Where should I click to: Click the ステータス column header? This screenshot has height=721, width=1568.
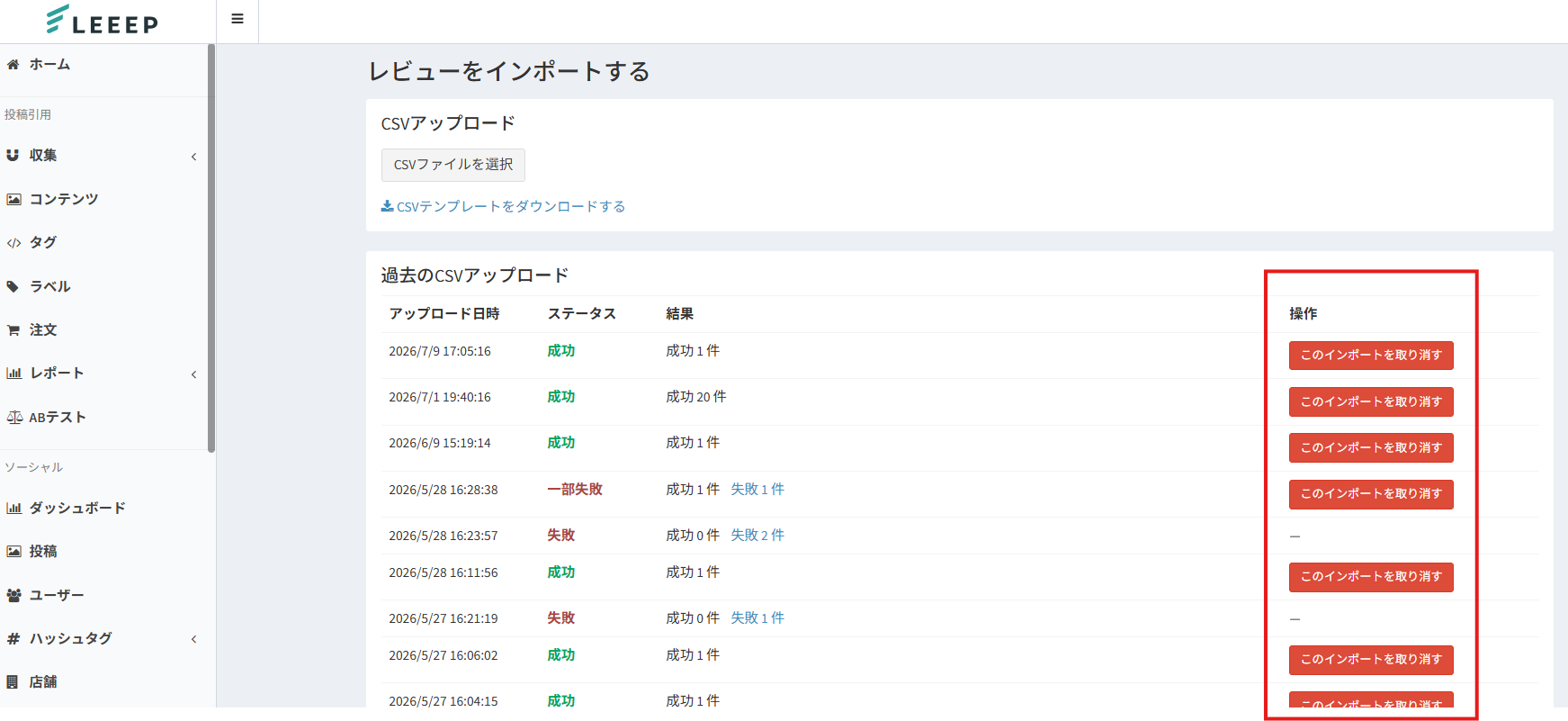pos(582,313)
